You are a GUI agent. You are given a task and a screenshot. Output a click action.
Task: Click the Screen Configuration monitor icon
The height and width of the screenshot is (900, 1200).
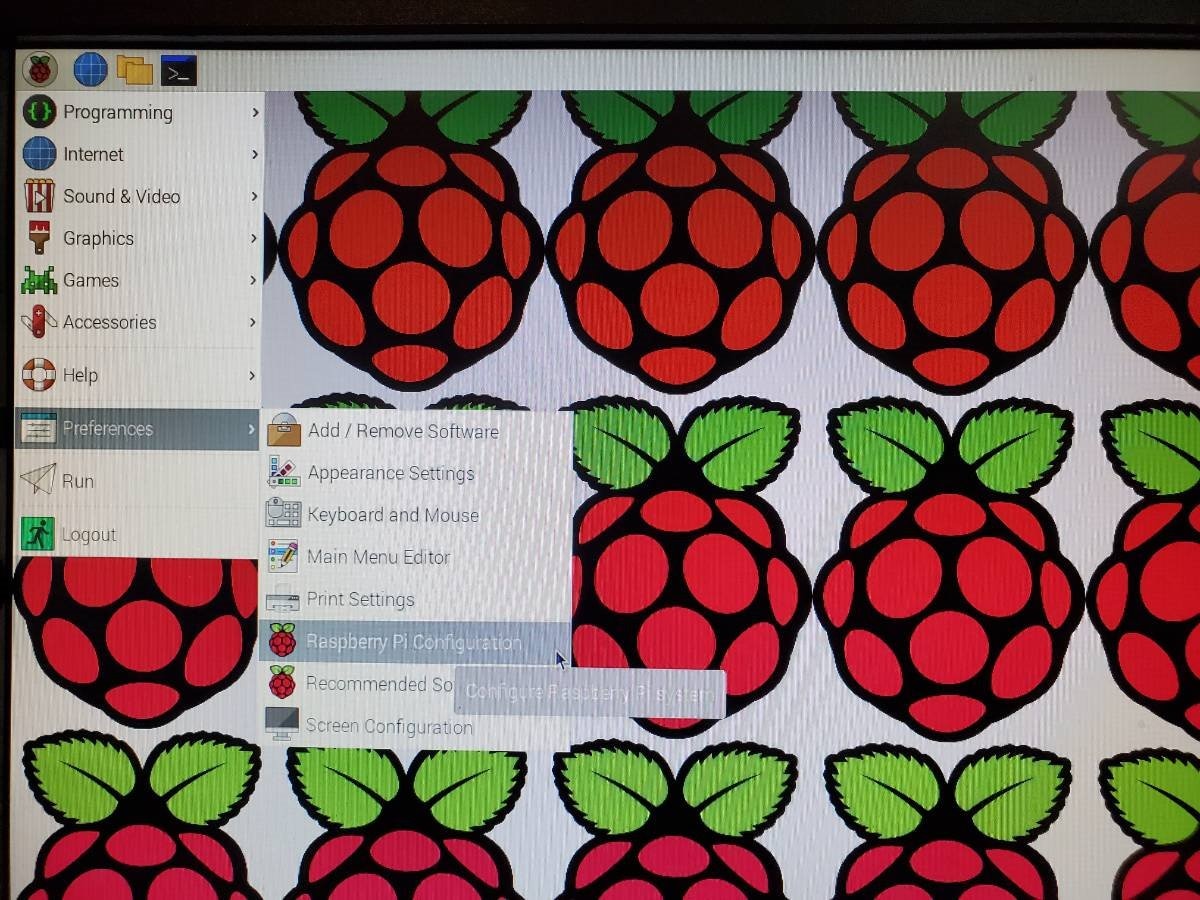(281, 725)
